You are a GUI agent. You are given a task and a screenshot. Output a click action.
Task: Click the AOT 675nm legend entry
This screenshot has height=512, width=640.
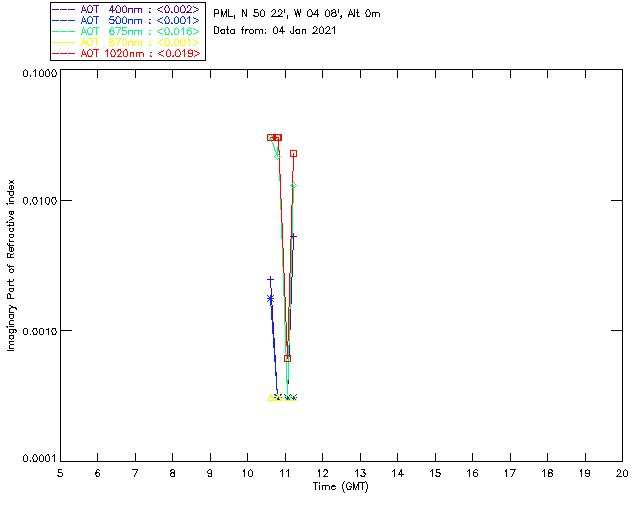point(126,31)
